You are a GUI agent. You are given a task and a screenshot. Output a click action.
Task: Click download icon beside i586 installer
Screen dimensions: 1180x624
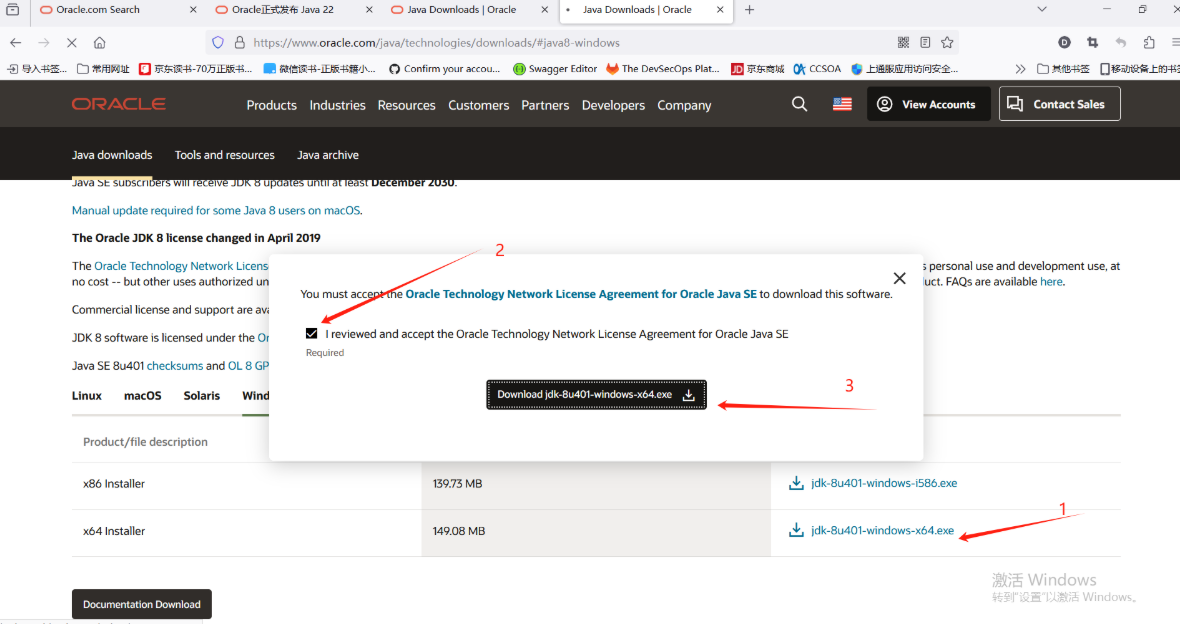point(796,483)
